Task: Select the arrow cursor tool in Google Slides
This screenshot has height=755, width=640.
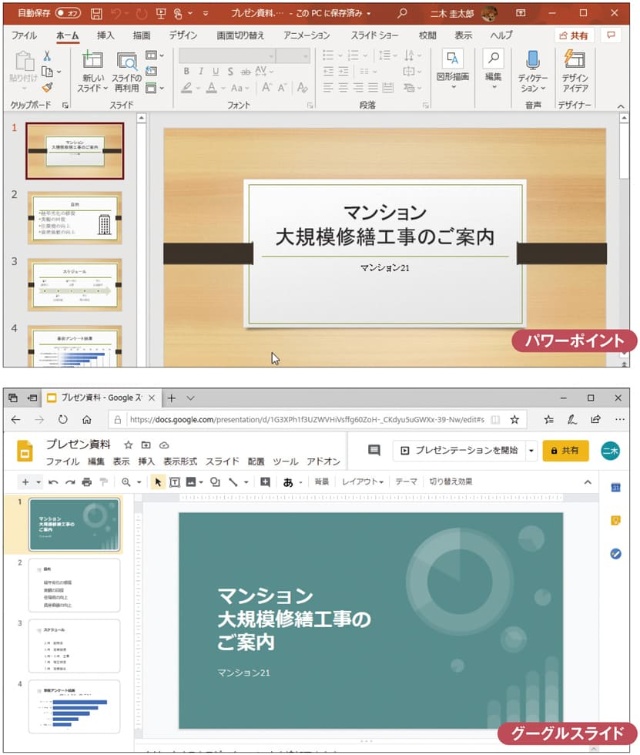Action: [x=157, y=482]
